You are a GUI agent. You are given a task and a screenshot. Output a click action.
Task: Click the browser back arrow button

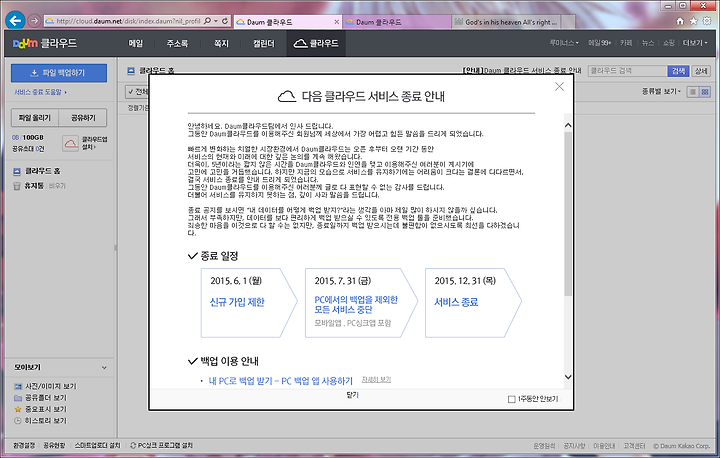[x=15, y=21]
